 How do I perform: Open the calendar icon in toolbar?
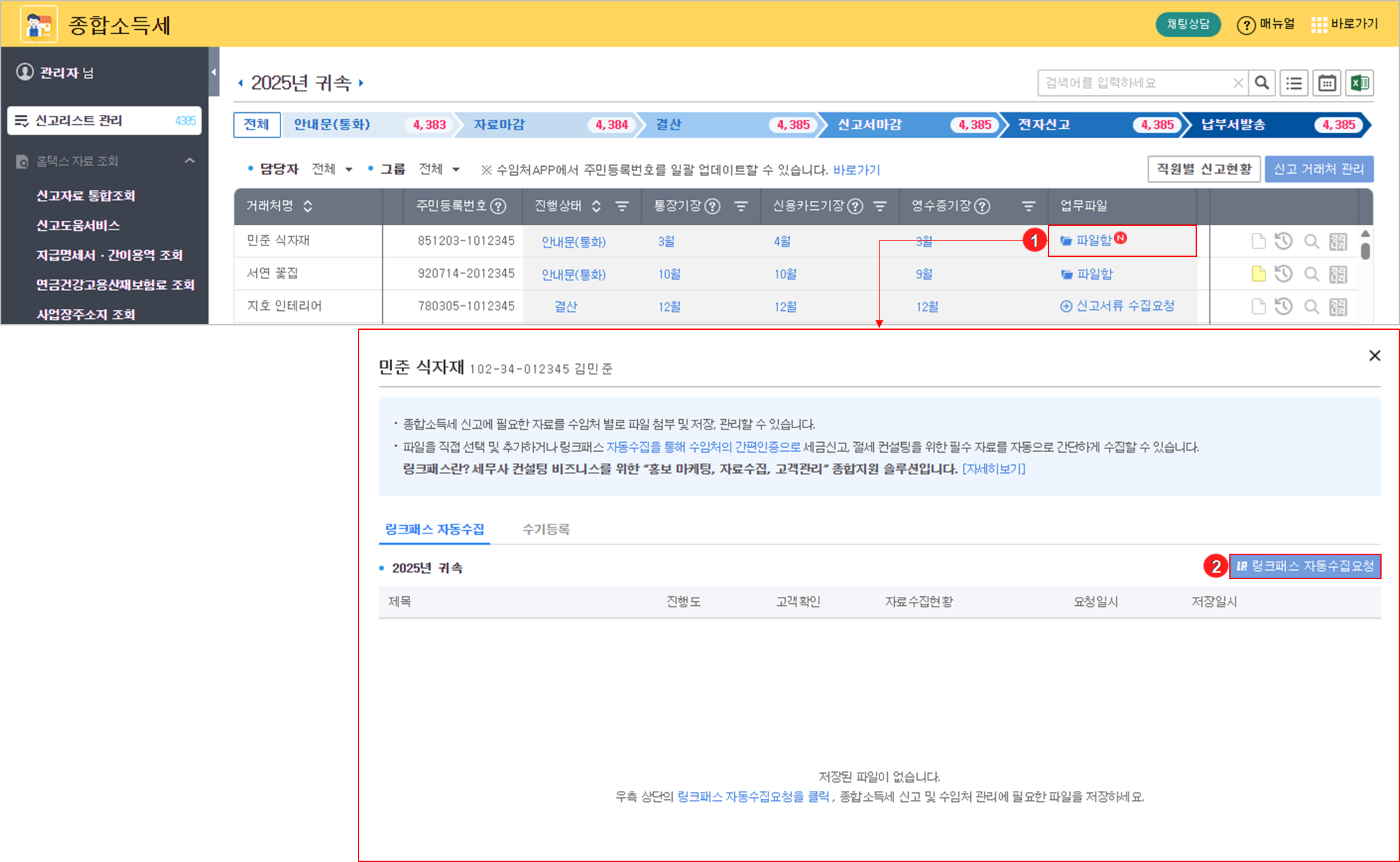tap(1327, 83)
